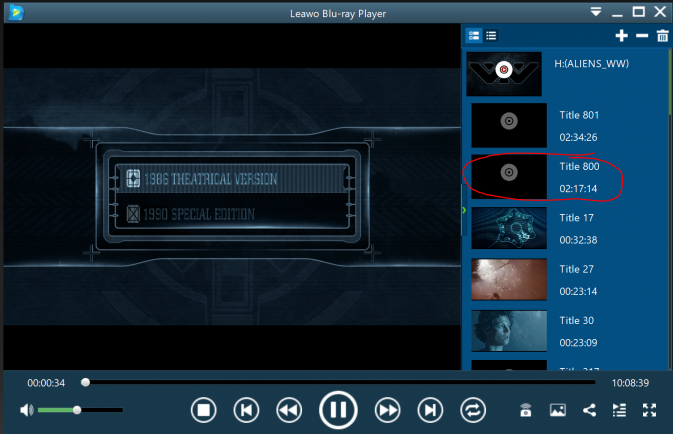The width and height of the screenshot is (673, 434).
Task: Click the total duration 10:08:39
Action: click(x=630, y=383)
